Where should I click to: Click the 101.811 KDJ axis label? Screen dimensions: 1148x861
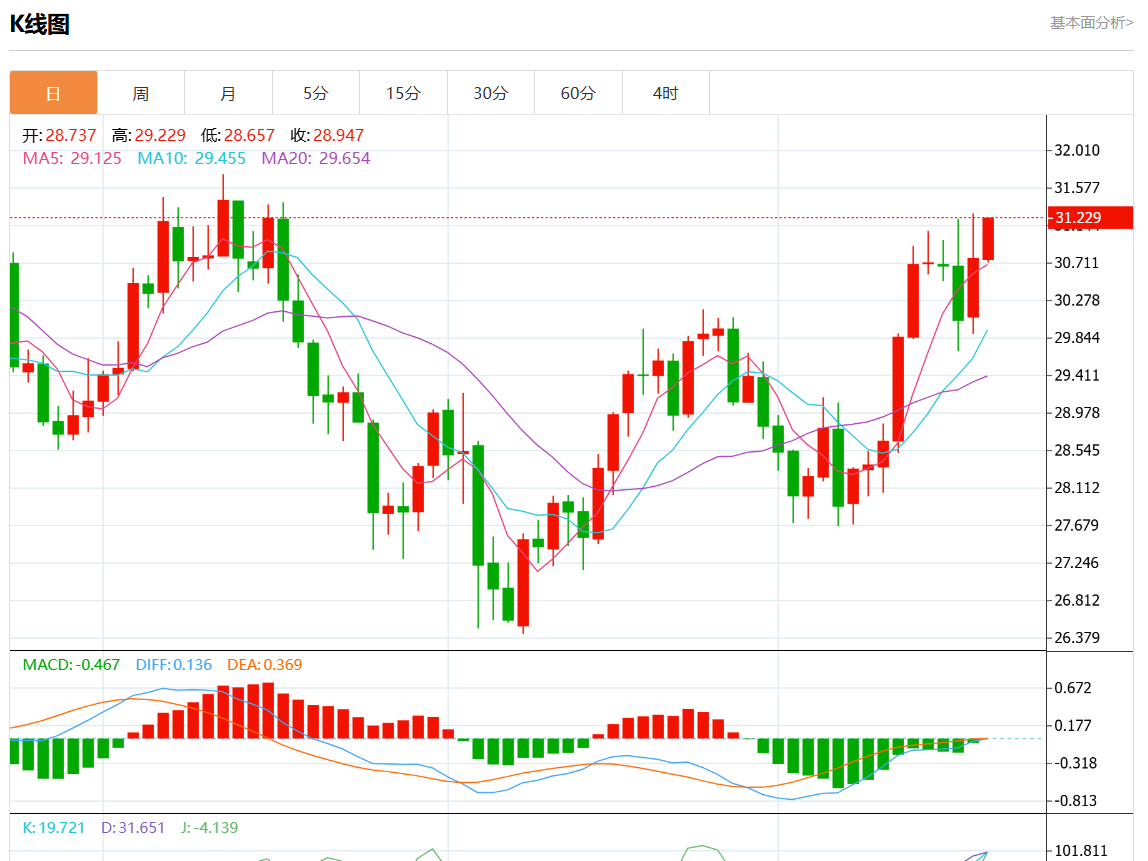1080,851
